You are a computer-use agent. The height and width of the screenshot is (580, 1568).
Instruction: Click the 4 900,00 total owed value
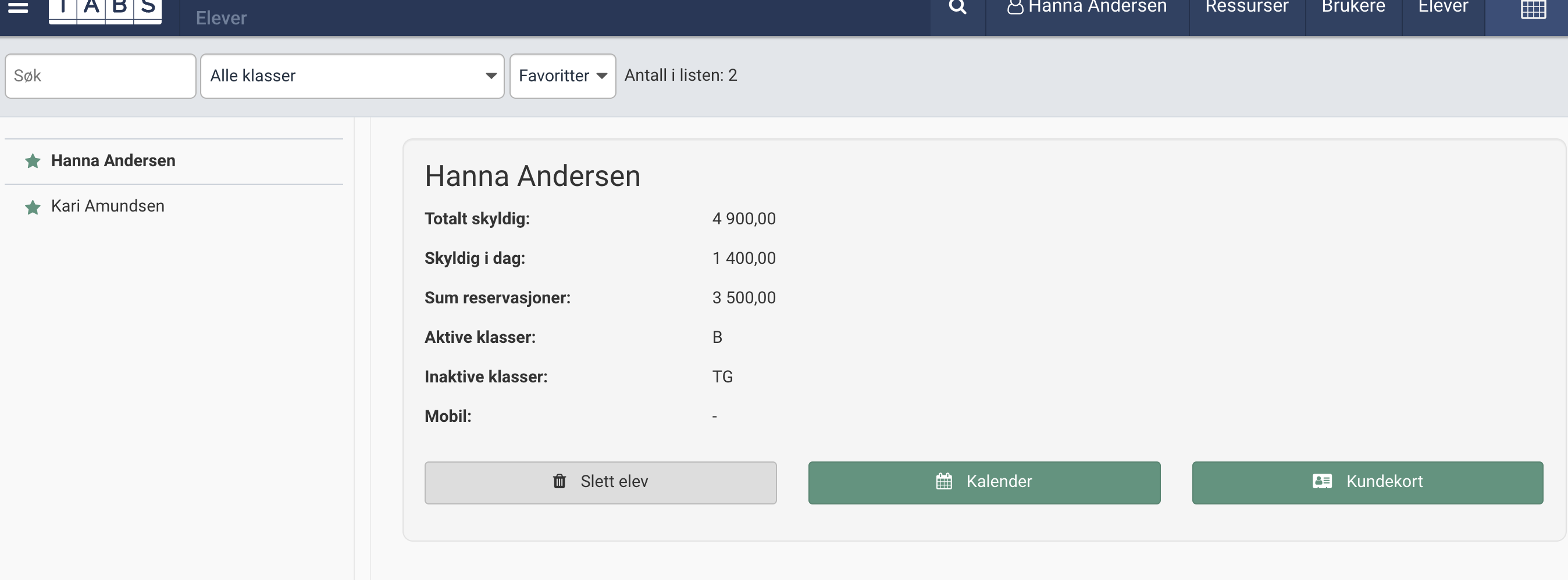744,219
